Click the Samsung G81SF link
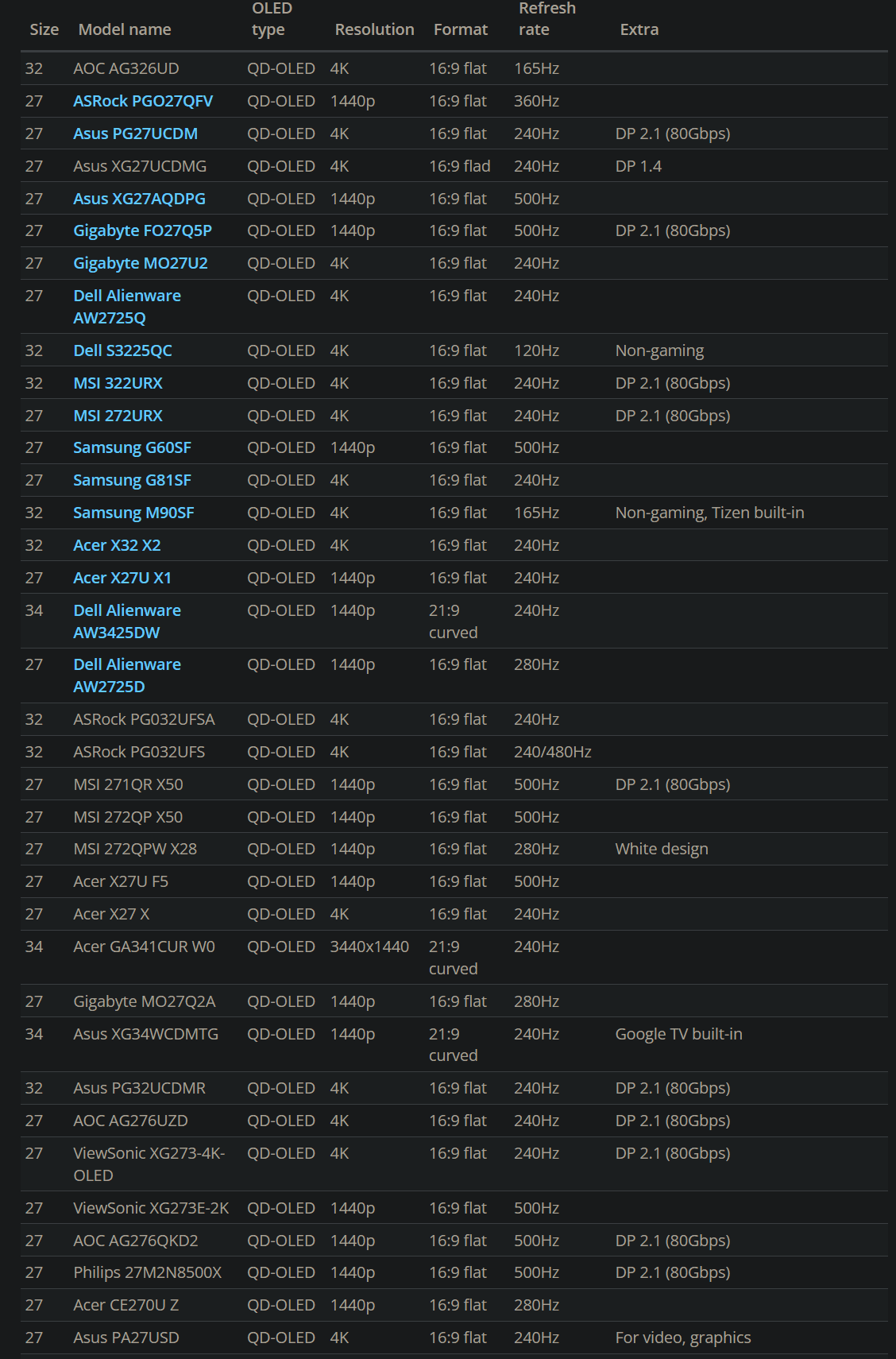 pos(132,480)
